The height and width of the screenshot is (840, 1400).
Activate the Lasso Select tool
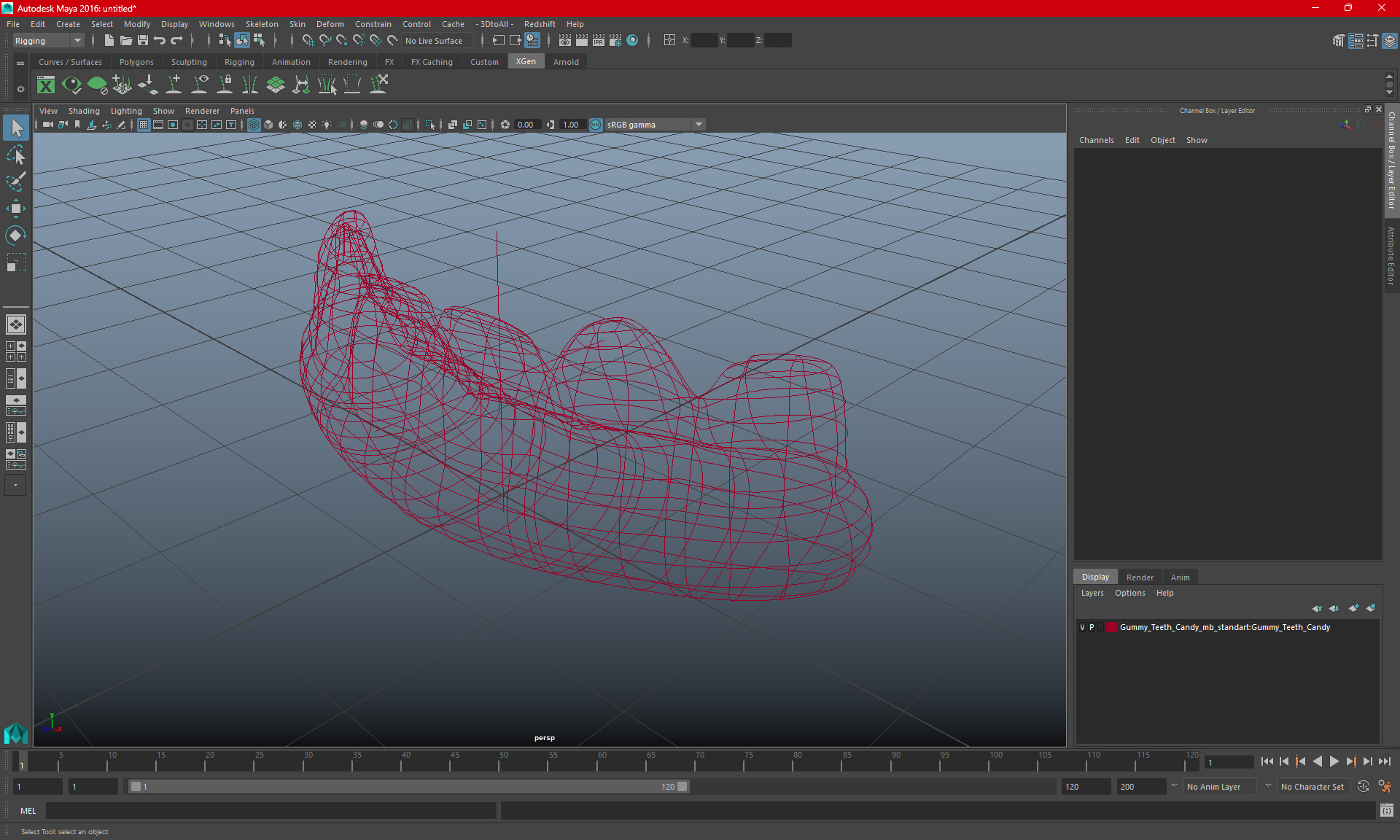(x=16, y=155)
